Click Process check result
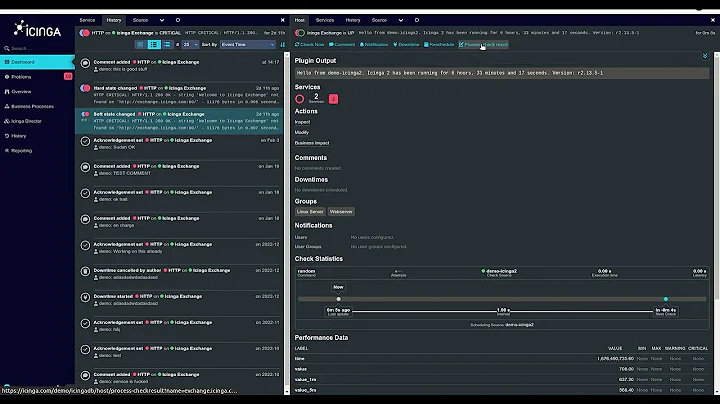720x404 pixels. pyautogui.click(x=484, y=45)
